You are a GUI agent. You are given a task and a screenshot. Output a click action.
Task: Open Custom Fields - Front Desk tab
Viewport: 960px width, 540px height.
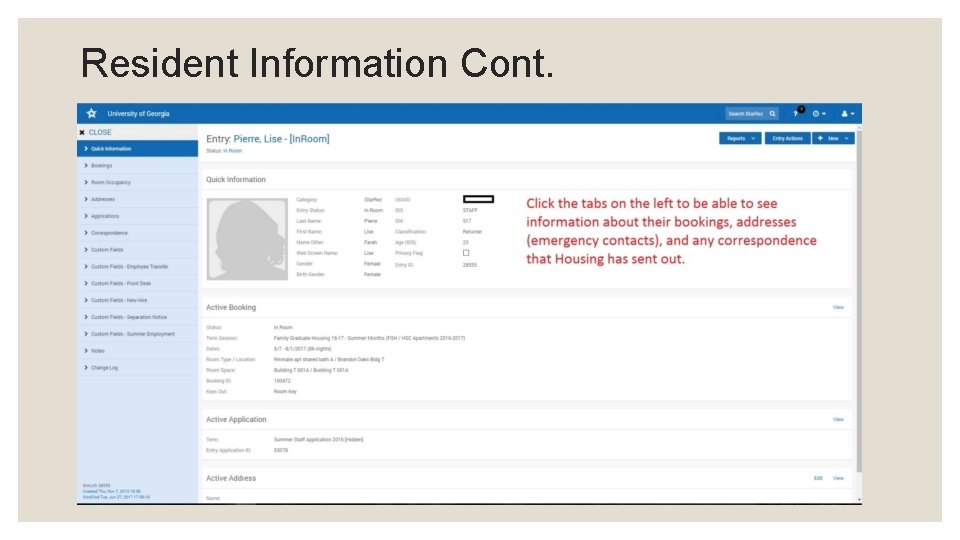click(137, 283)
